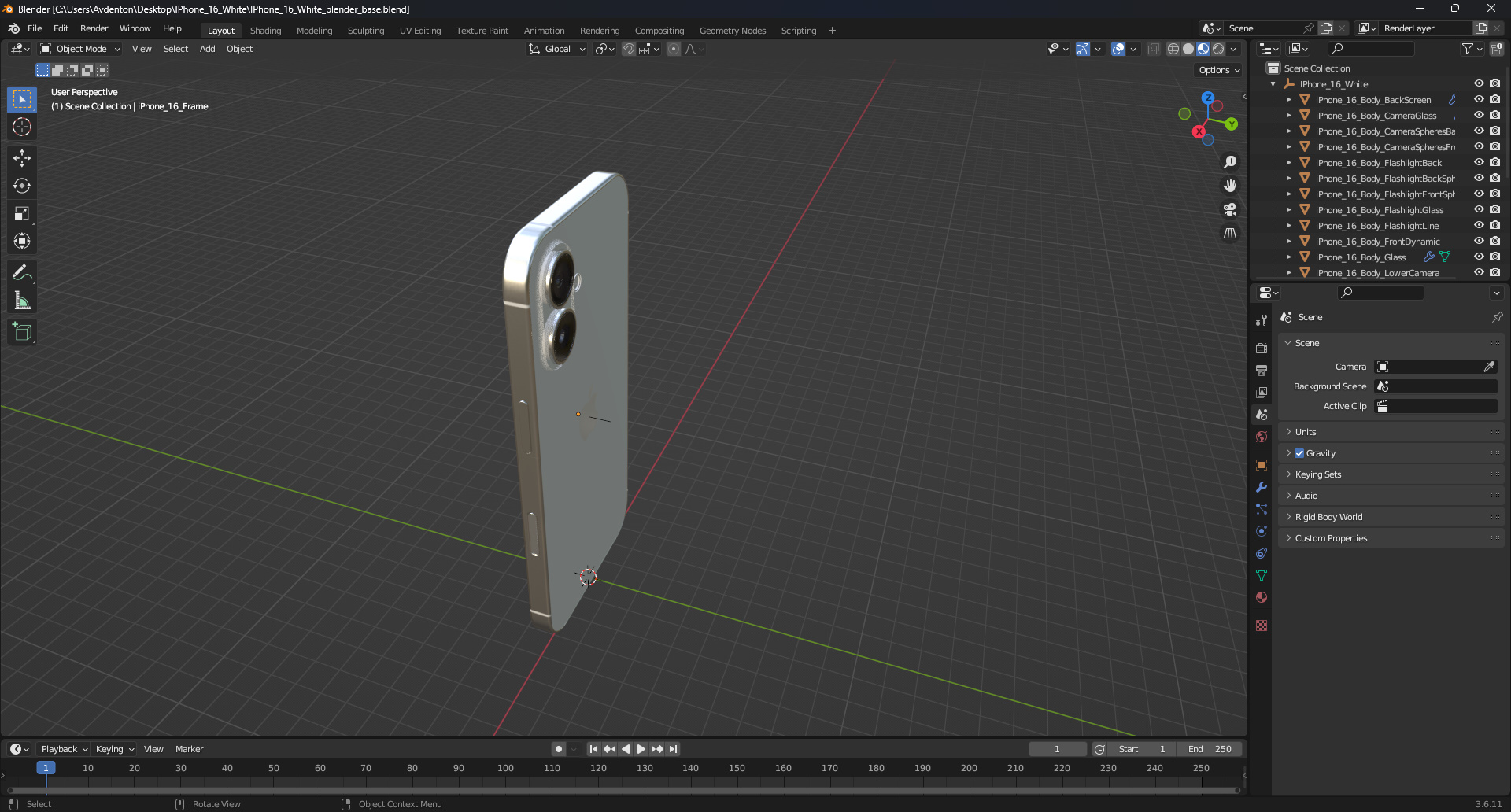Activate the Move tool

[22, 158]
